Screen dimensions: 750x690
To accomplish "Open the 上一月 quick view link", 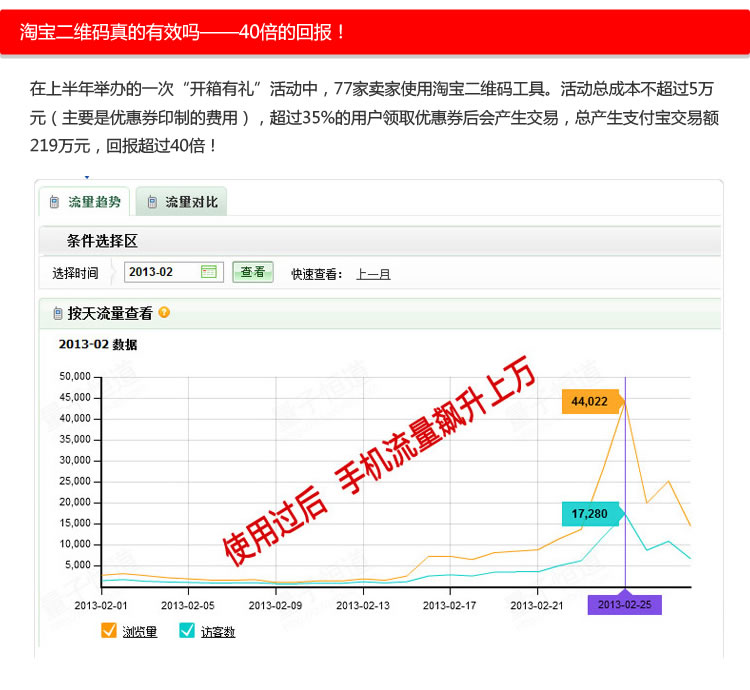I will 373,274.
